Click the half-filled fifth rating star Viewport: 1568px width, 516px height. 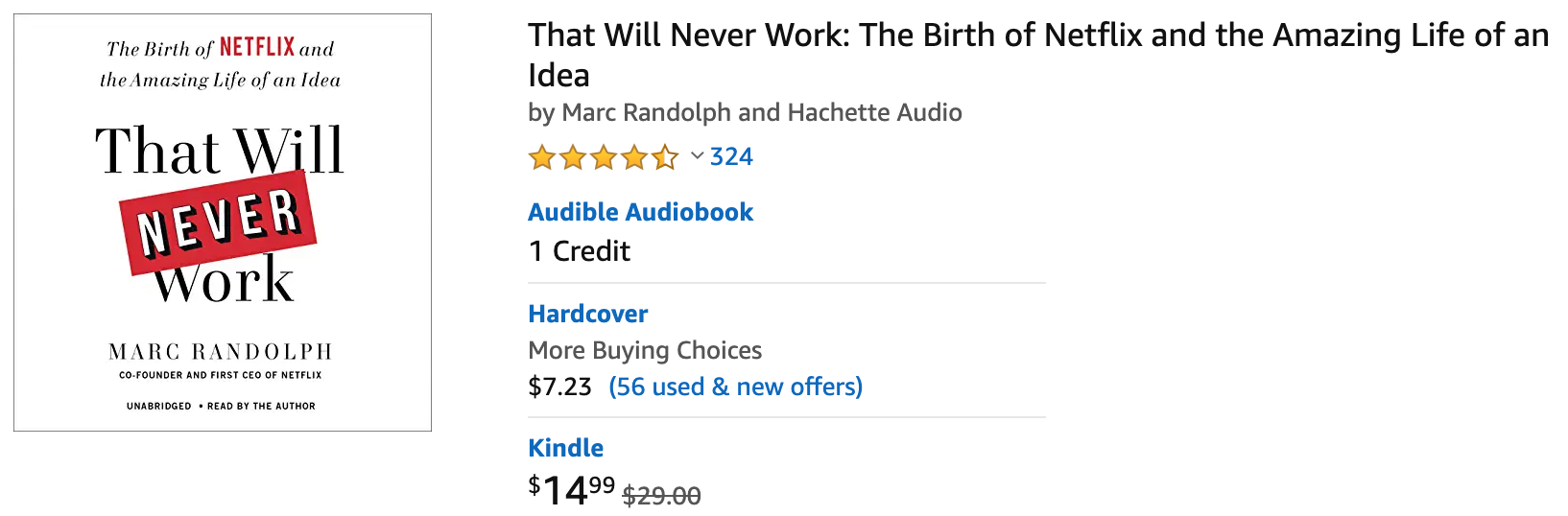click(x=665, y=157)
